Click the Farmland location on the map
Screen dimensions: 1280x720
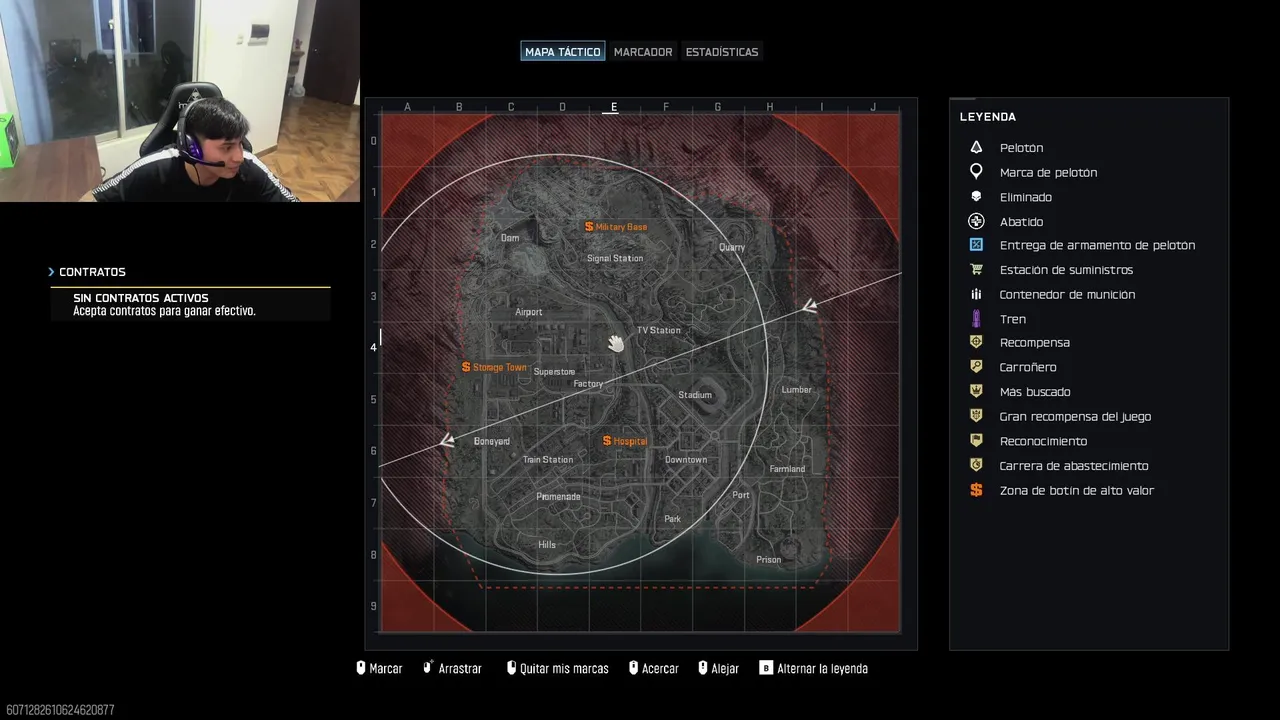[x=788, y=469]
